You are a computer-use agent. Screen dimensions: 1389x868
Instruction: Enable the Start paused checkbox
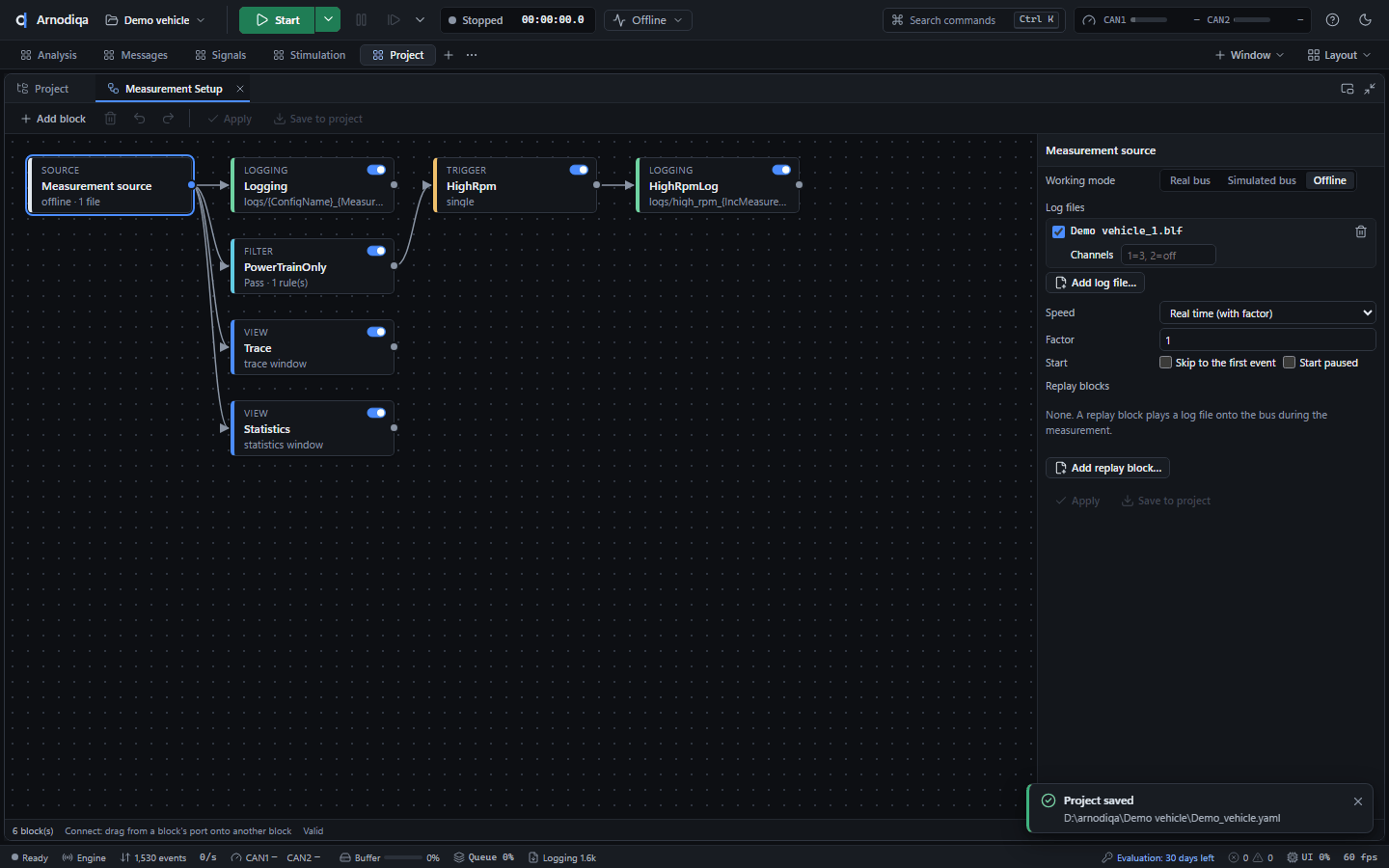[x=1289, y=363]
